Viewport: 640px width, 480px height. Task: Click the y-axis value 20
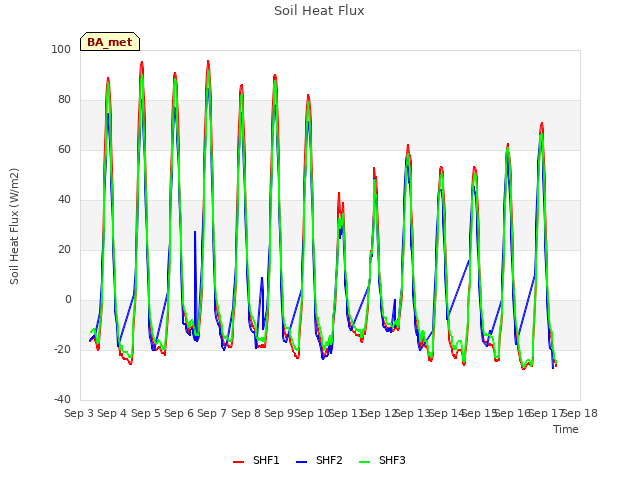pyautogui.click(x=64, y=250)
